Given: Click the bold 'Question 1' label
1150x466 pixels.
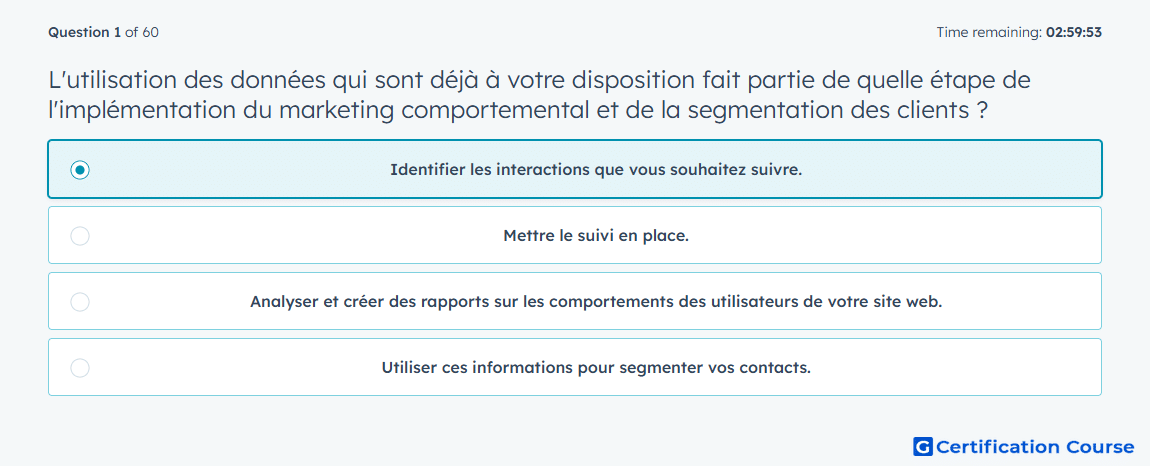Looking at the screenshot, I should pyautogui.click(x=85, y=32).
